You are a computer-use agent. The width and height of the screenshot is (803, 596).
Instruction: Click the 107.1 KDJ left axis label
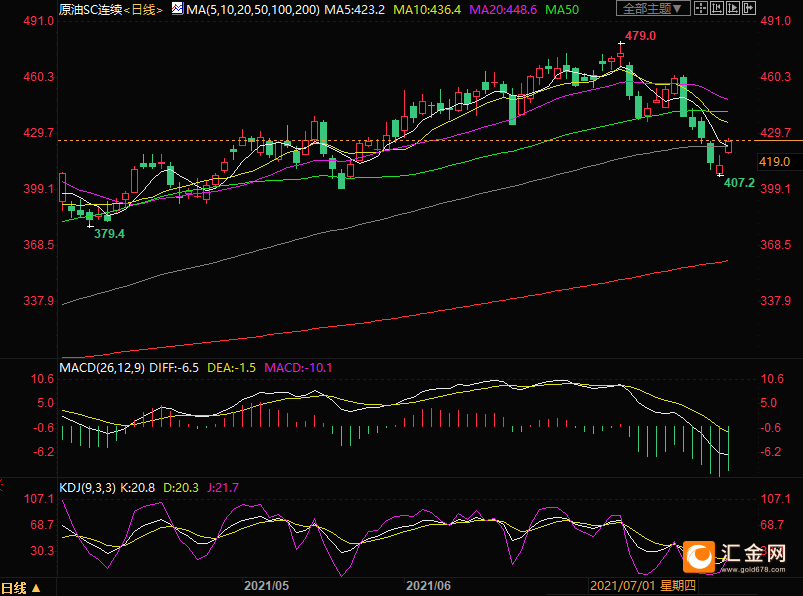coord(38,499)
